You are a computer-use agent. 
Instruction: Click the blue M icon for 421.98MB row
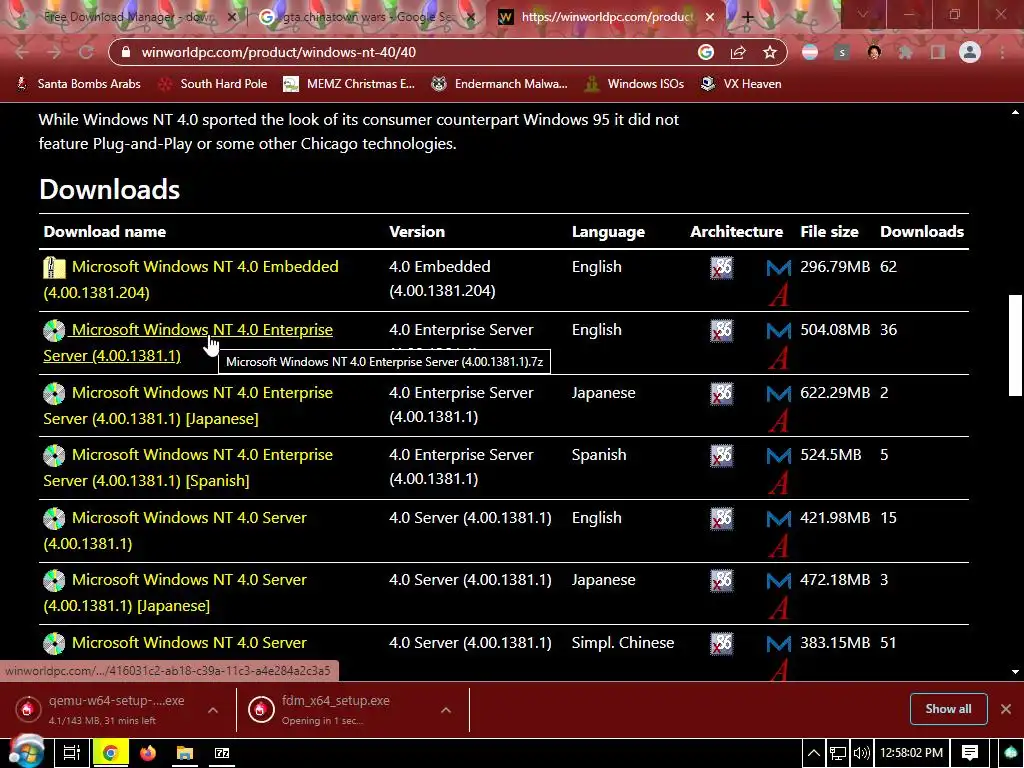point(778,519)
